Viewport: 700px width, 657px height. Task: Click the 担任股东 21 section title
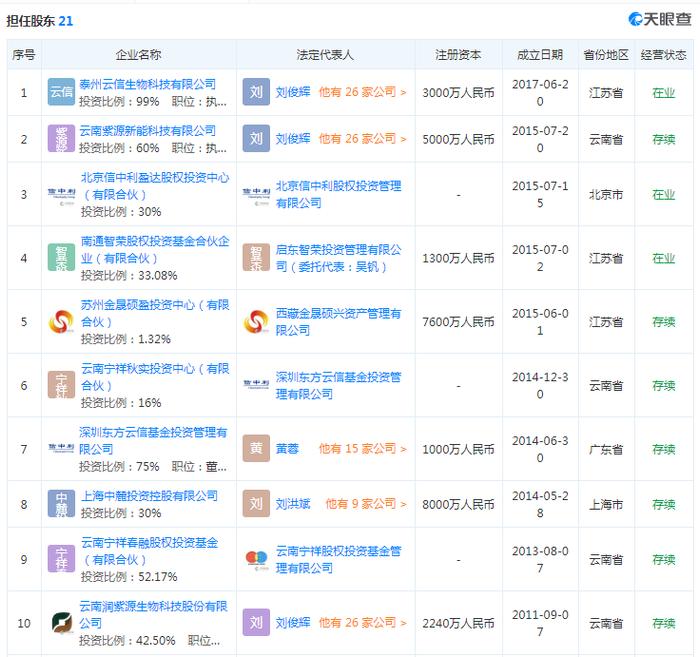[x=39, y=21]
